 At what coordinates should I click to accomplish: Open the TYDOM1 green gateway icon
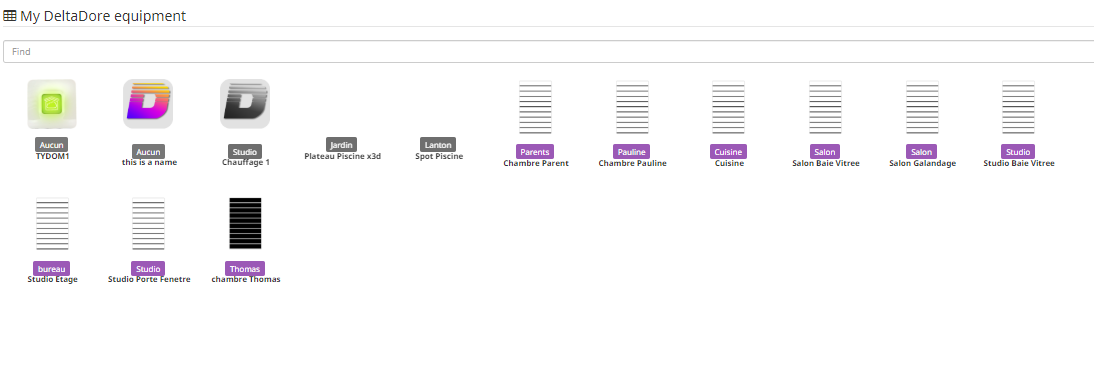tap(52, 104)
